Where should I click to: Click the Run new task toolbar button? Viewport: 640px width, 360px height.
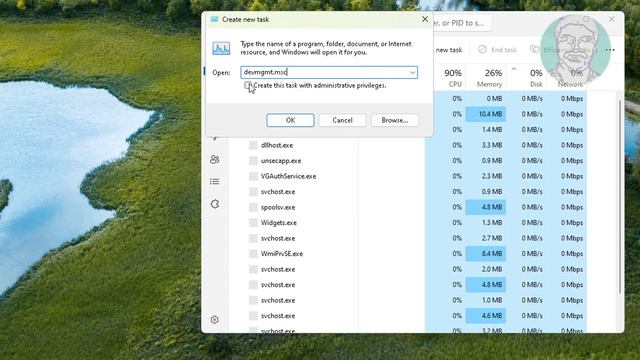coord(448,50)
